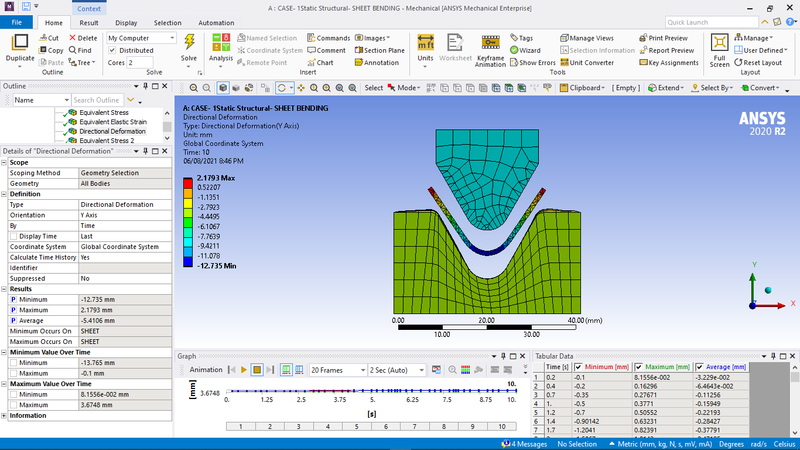Click the Convert button

click(760, 88)
